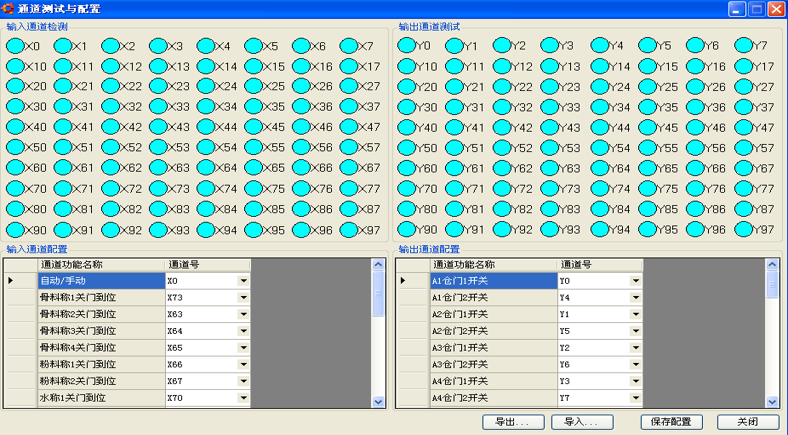Open the X73 channel number dropdown
This screenshot has width=788, height=435.
[x=243, y=297]
